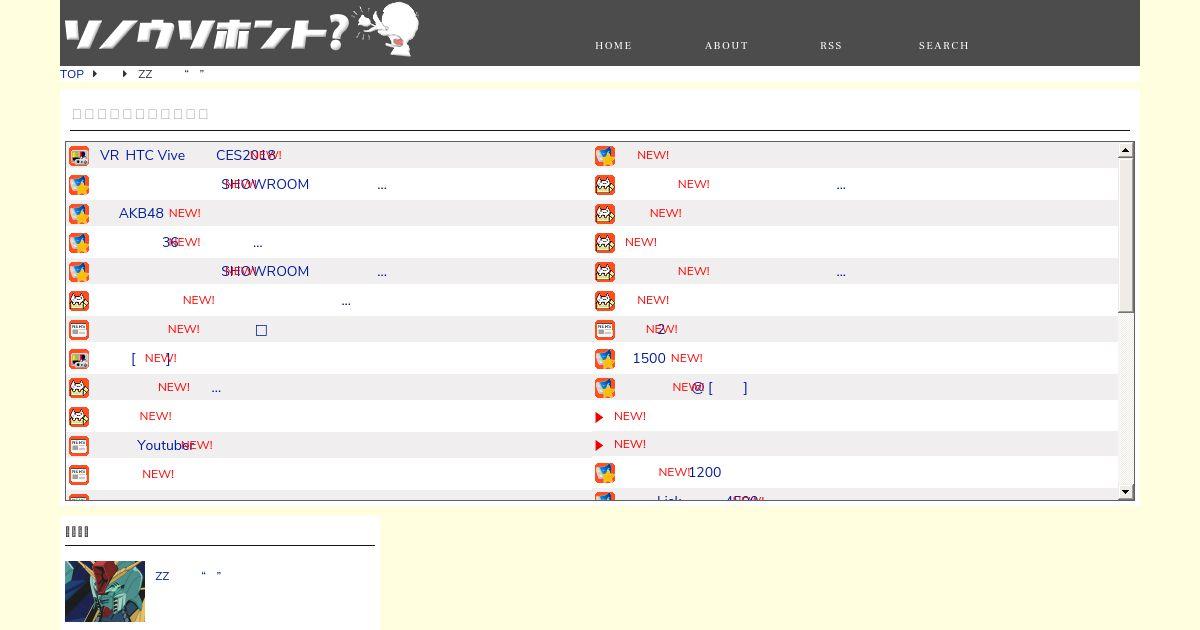Click the news icon beside the 2 headline
The width and height of the screenshot is (1200, 630).
tap(605, 330)
